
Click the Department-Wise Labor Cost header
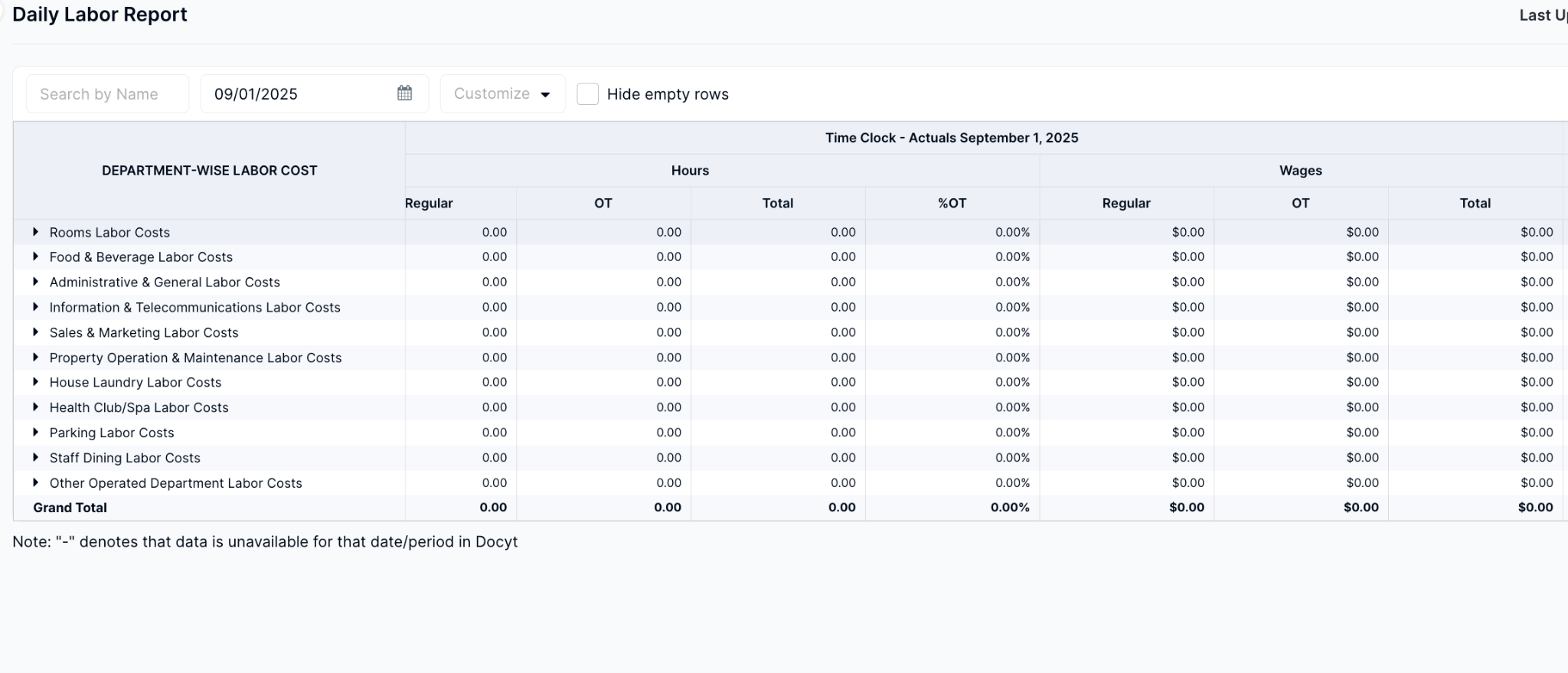click(x=209, y=171)
